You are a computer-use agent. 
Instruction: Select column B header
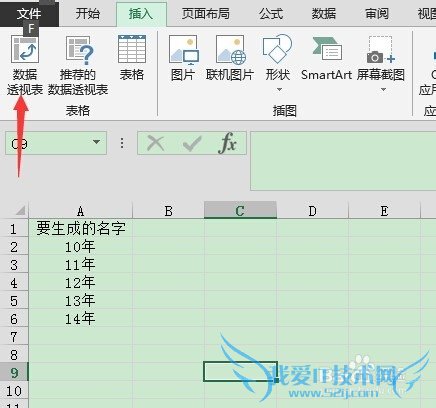click(x=168, y=210)
